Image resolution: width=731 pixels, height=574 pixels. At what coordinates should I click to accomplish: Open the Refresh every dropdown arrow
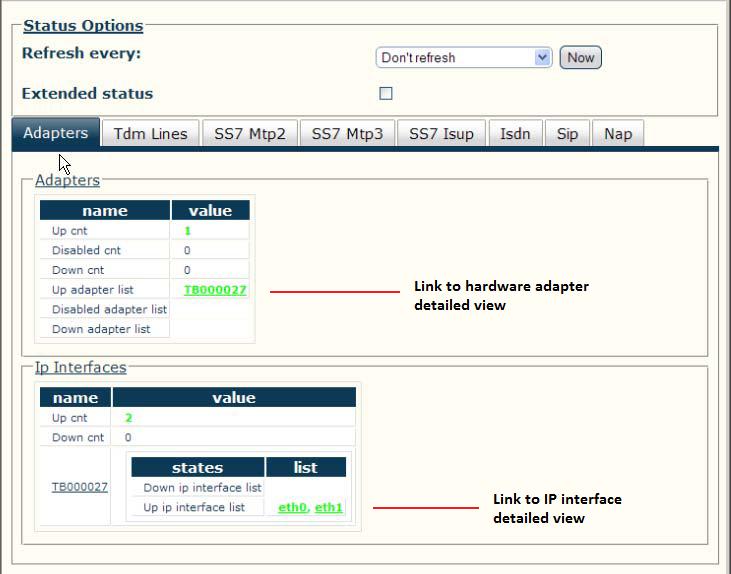(x=542, y=58)
